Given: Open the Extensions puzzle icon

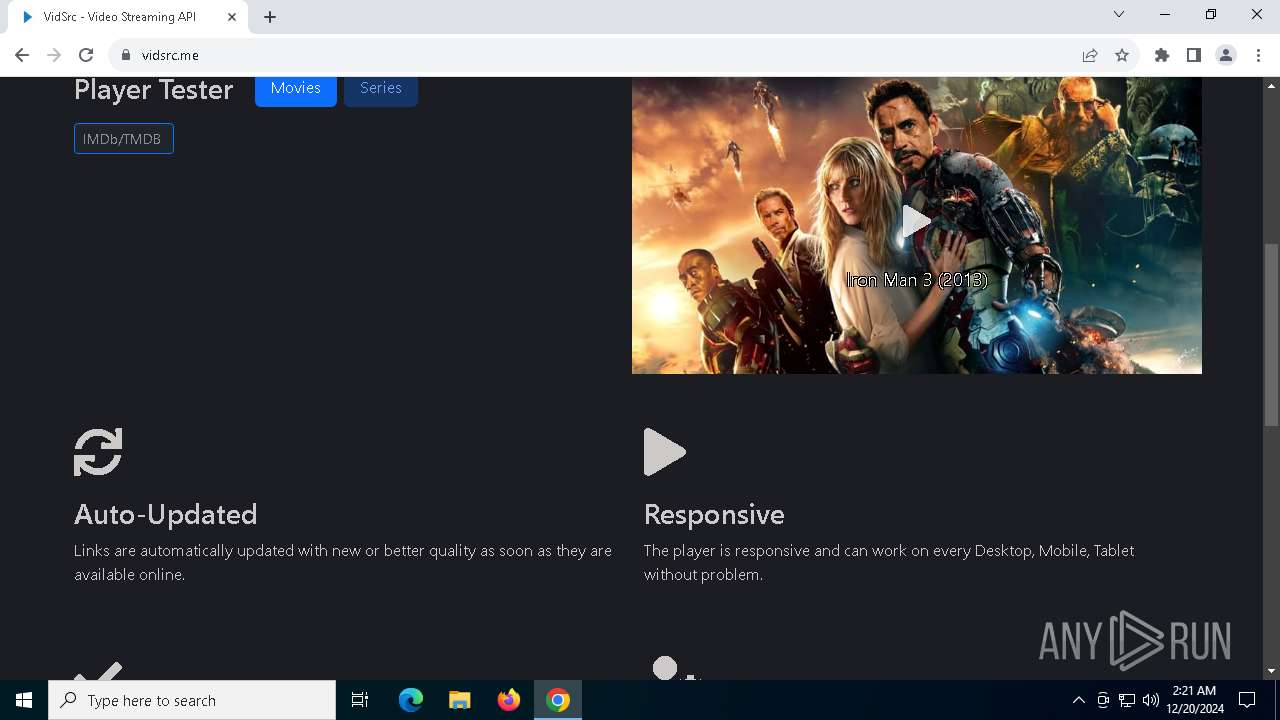Looking at the screenshot, I should click(x=1162, y=55).
